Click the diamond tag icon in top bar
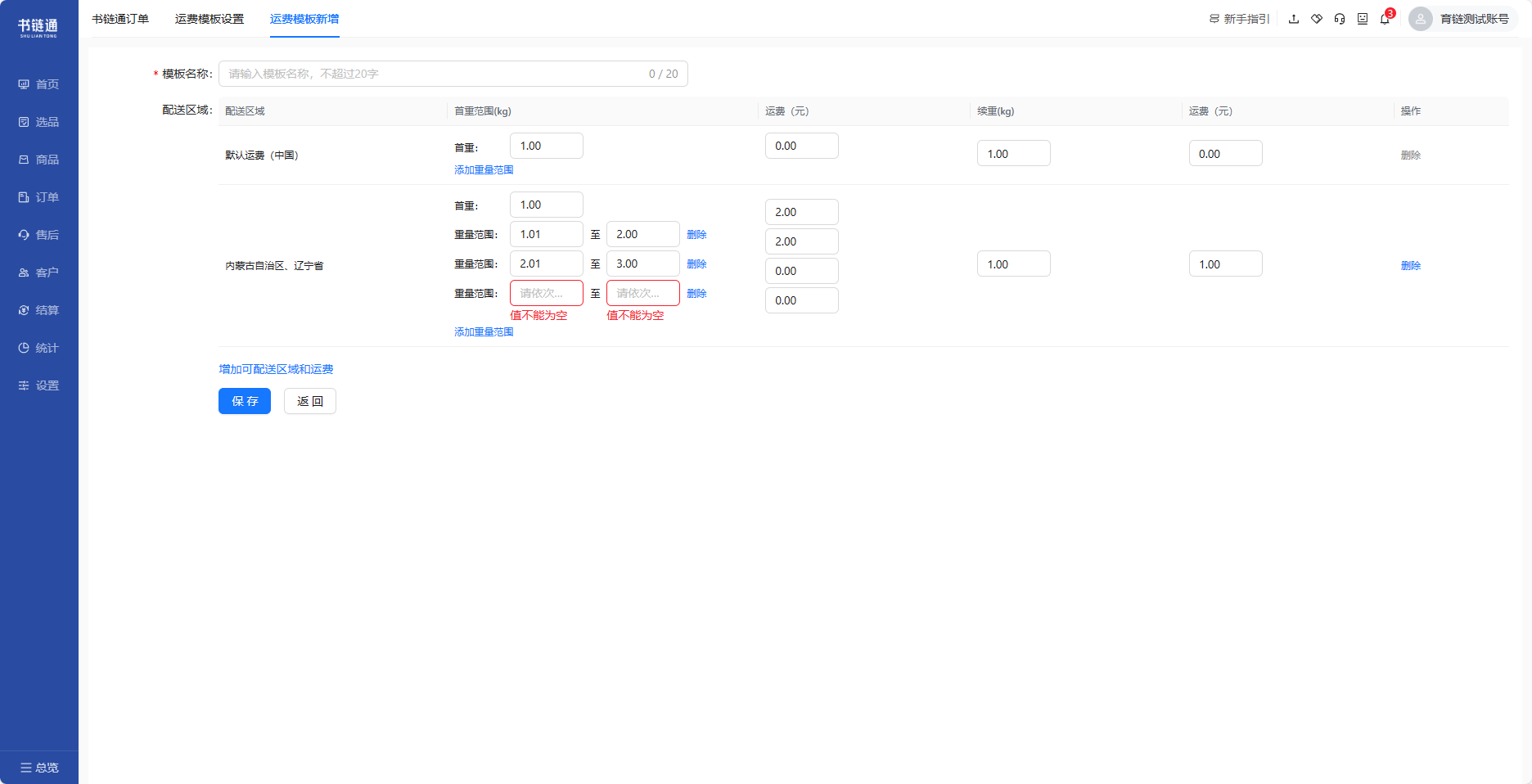Viewport: 1532px width, 784px height. pos(1317,19)
